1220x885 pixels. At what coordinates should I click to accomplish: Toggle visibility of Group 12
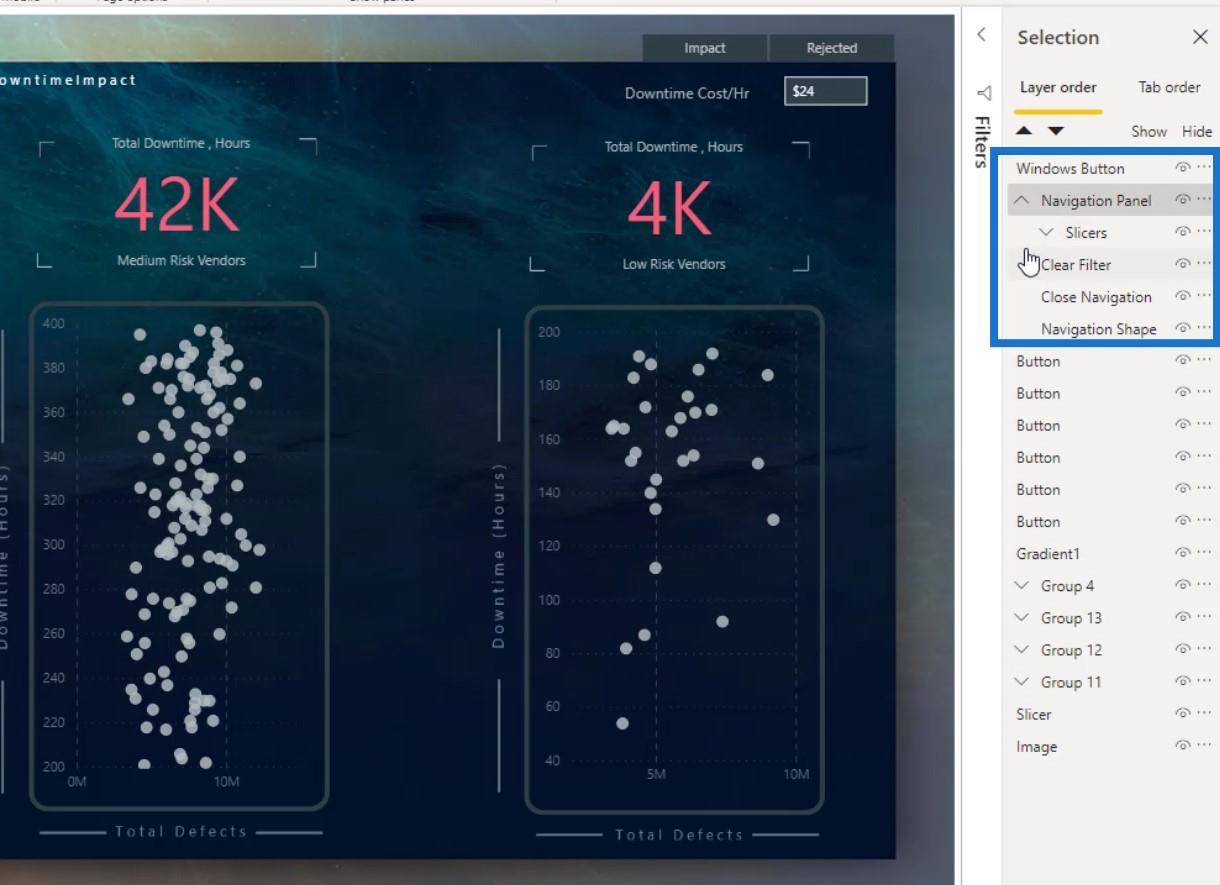point(1183,649)
